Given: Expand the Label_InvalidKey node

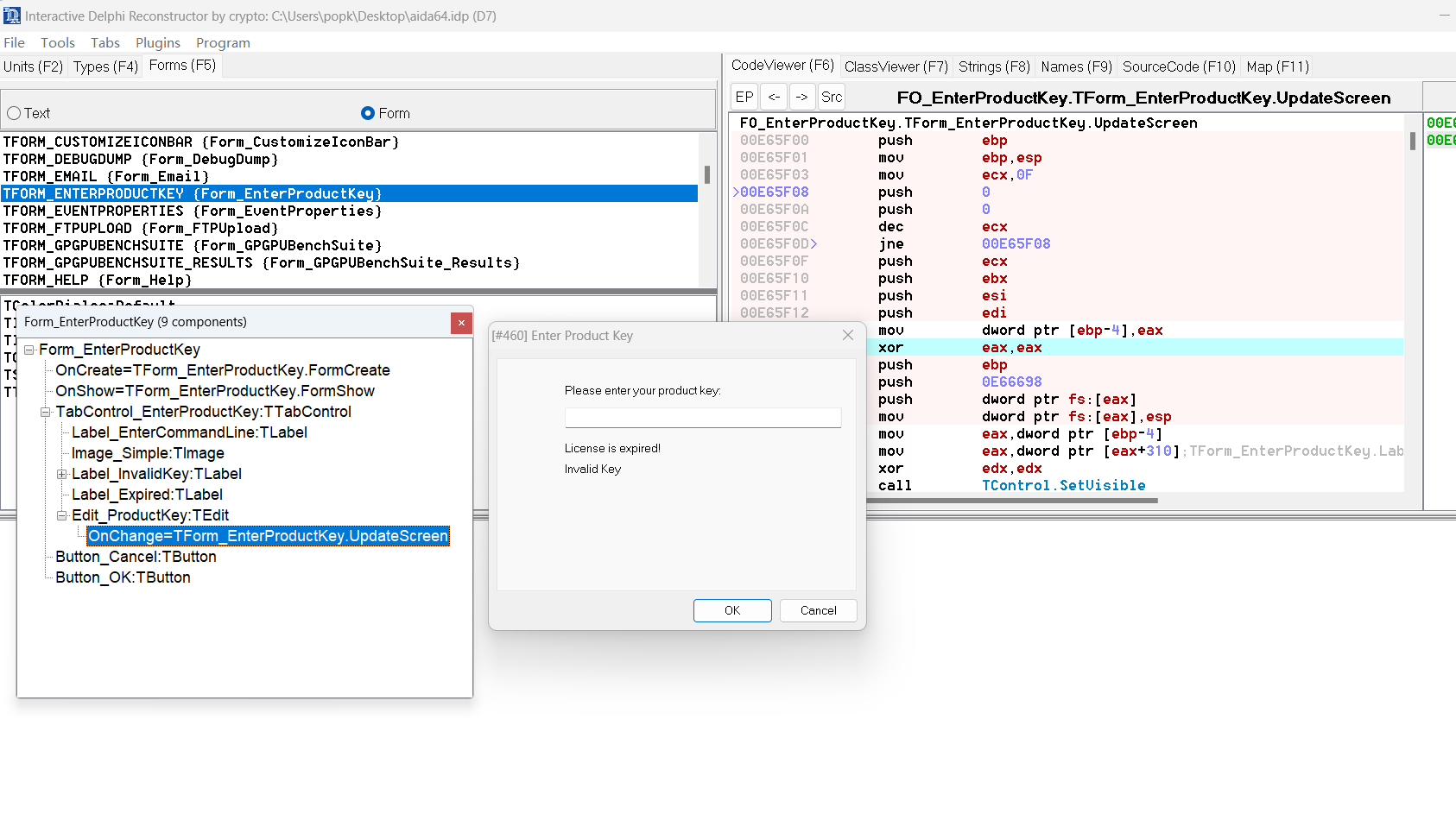Looking at the screenshot, I should coord(62,474).
